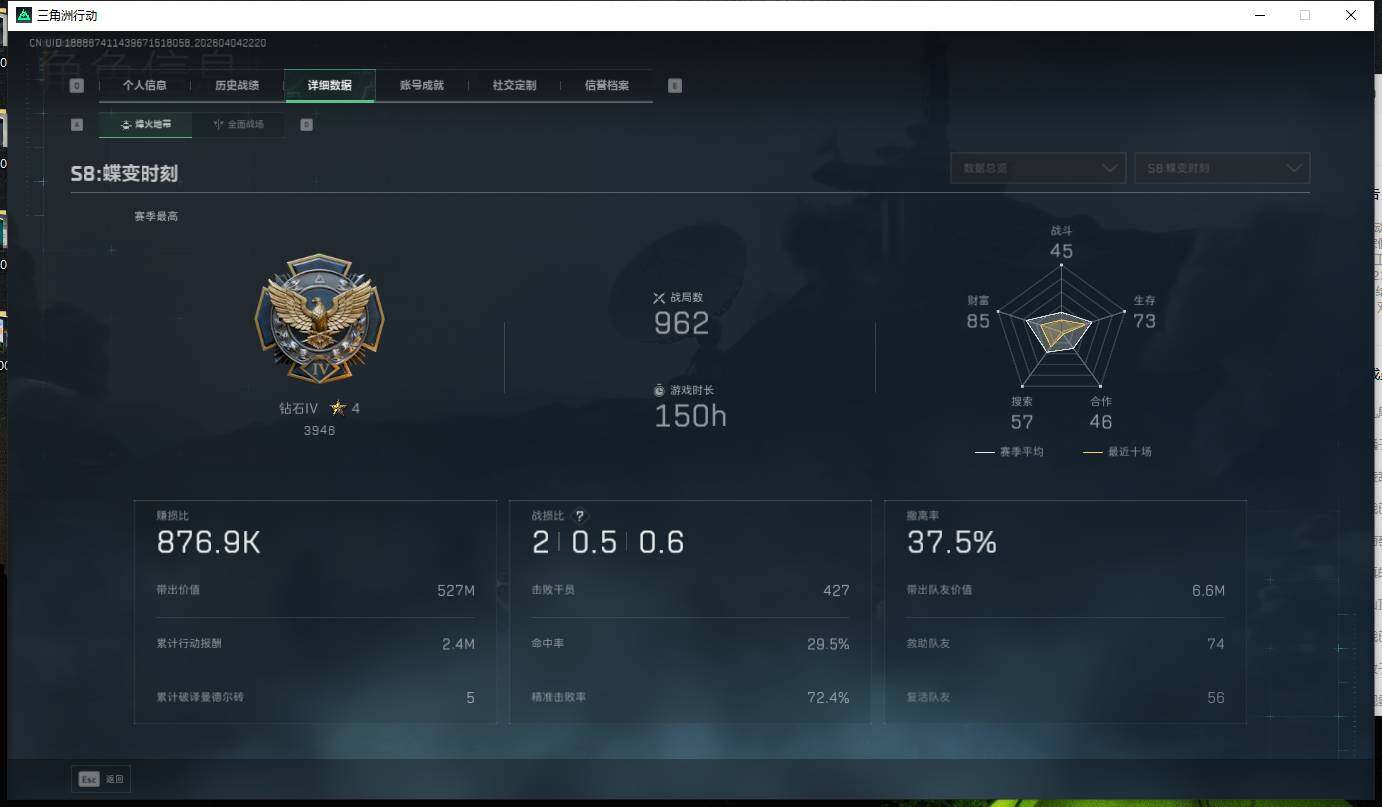Image resolution: width=1382 pixels, height=807 pixels.
Task: Click the D key hint right of 全面战场
Action: [306, 125]
